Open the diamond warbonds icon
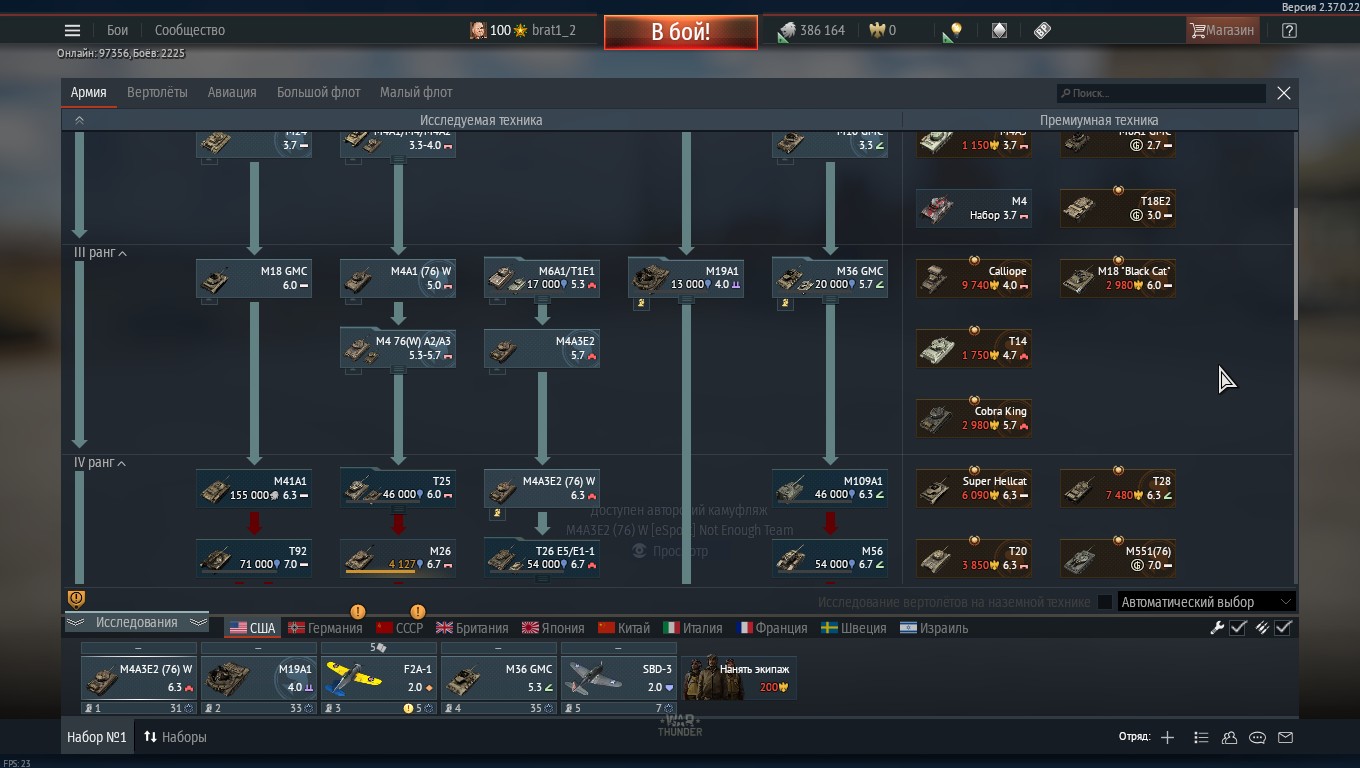The image size is (1360, 768). click(x=999, y=30)
